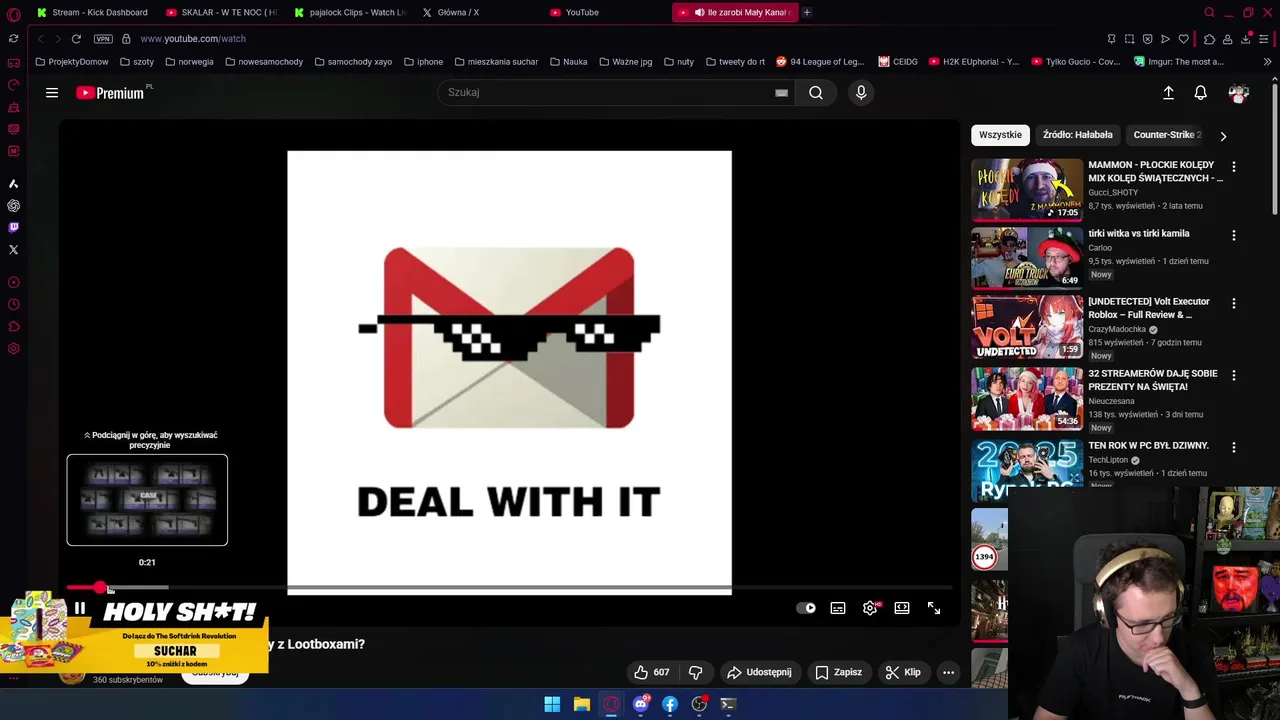Open the norwegia bookmark folder
The height and width of the screenshot is (720, 1280).
(x=189, y=62)
